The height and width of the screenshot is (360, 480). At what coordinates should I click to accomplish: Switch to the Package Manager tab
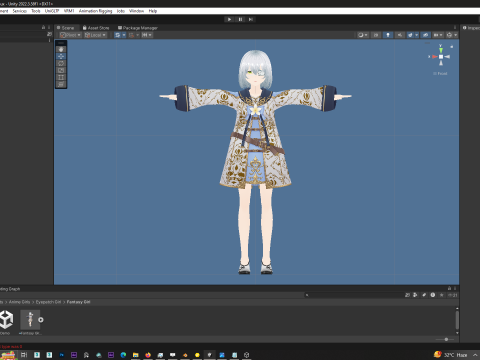[138, 28]
